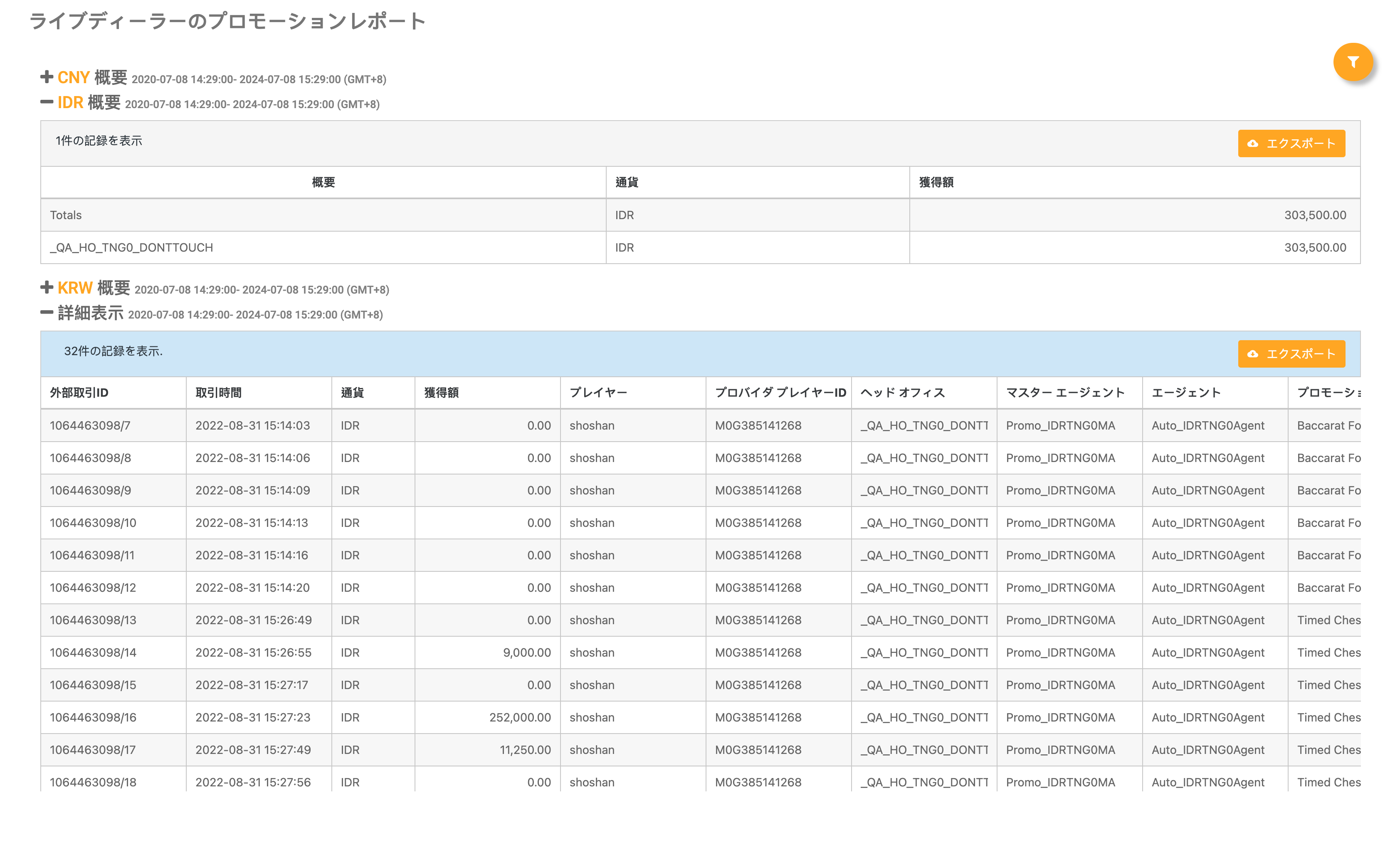
Task: Click the 外部取引ID column header
Action: pos(79,393)
